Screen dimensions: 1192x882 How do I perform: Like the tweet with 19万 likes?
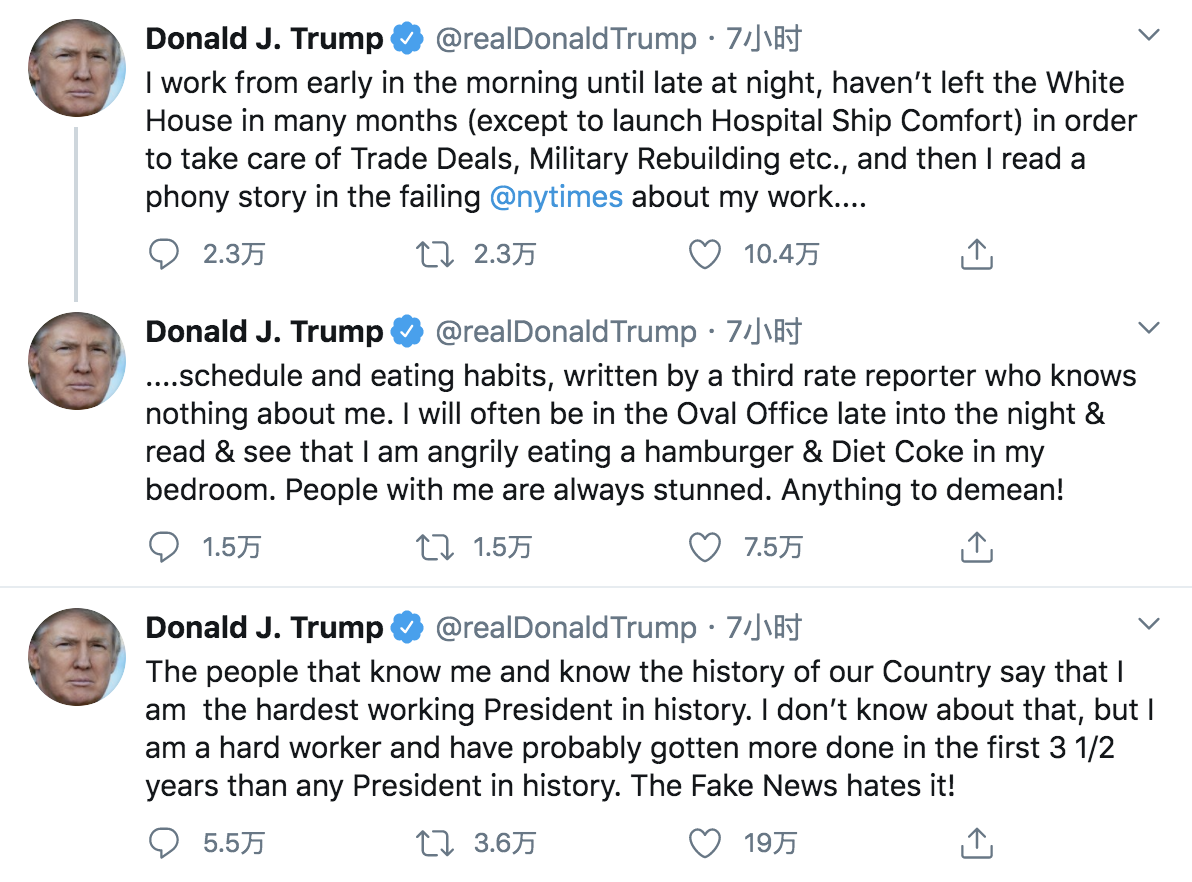coord(705,843)
